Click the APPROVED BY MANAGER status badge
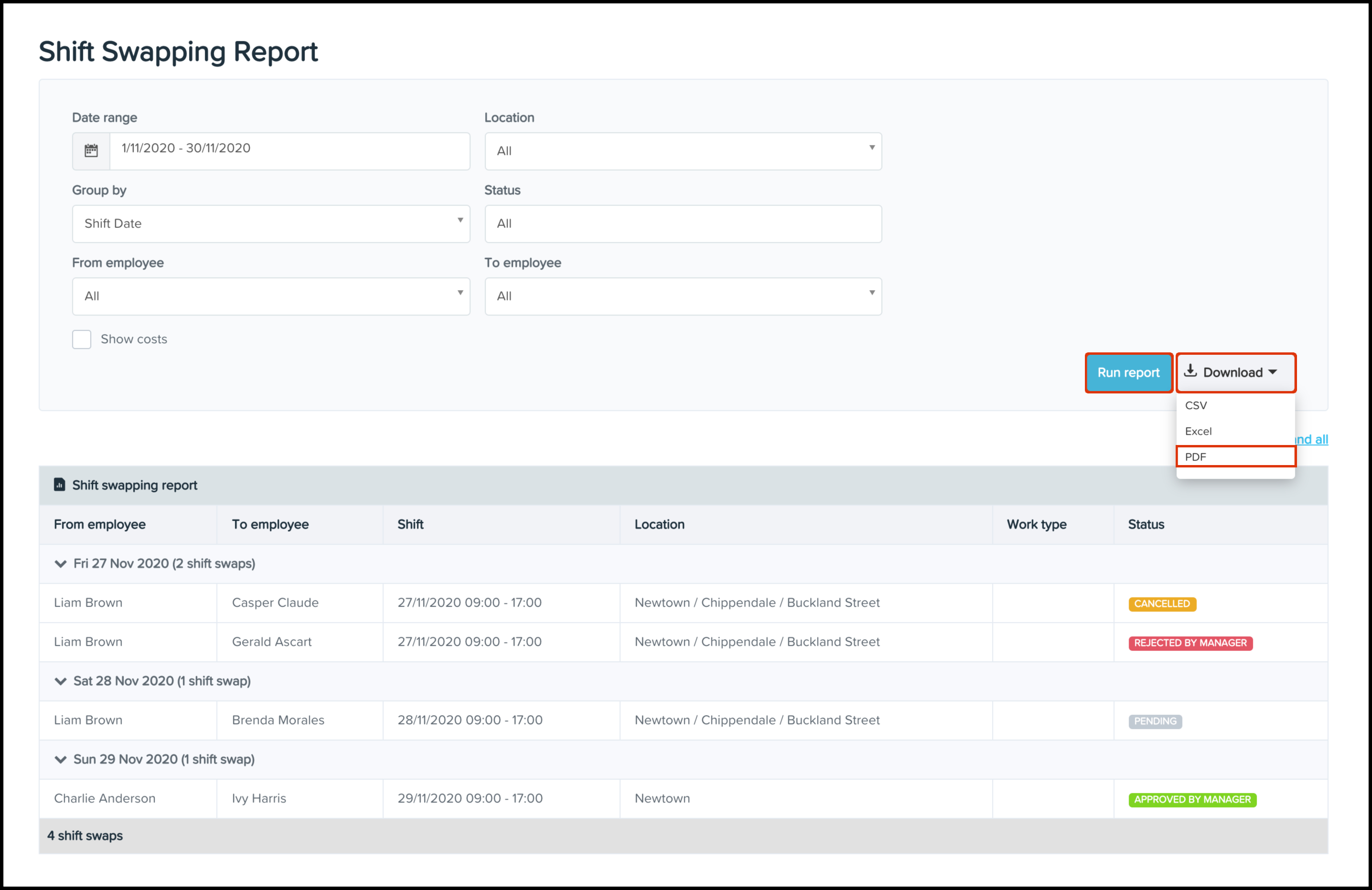 1192,800
